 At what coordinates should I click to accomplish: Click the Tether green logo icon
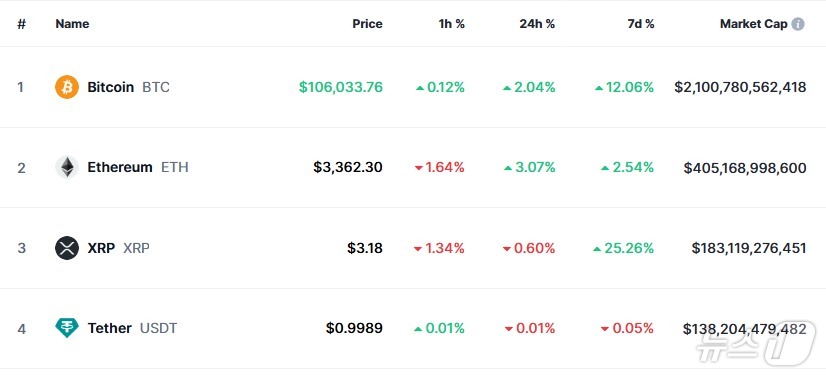point(67,328)
